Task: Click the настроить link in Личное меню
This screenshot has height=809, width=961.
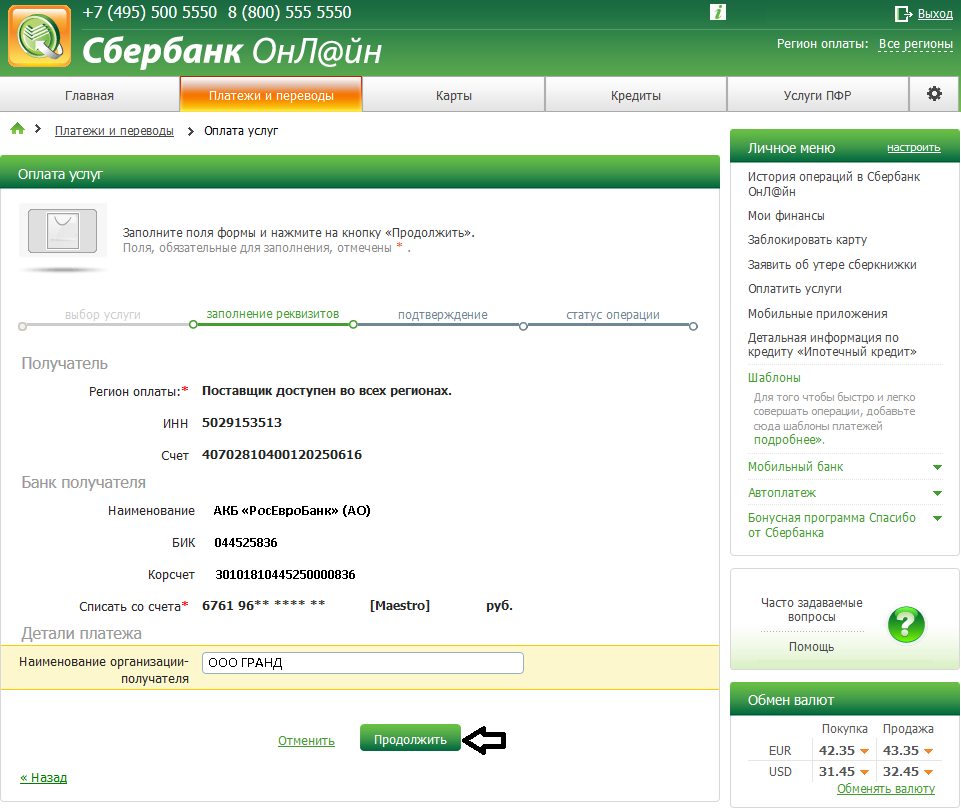Action: [913, 148]
